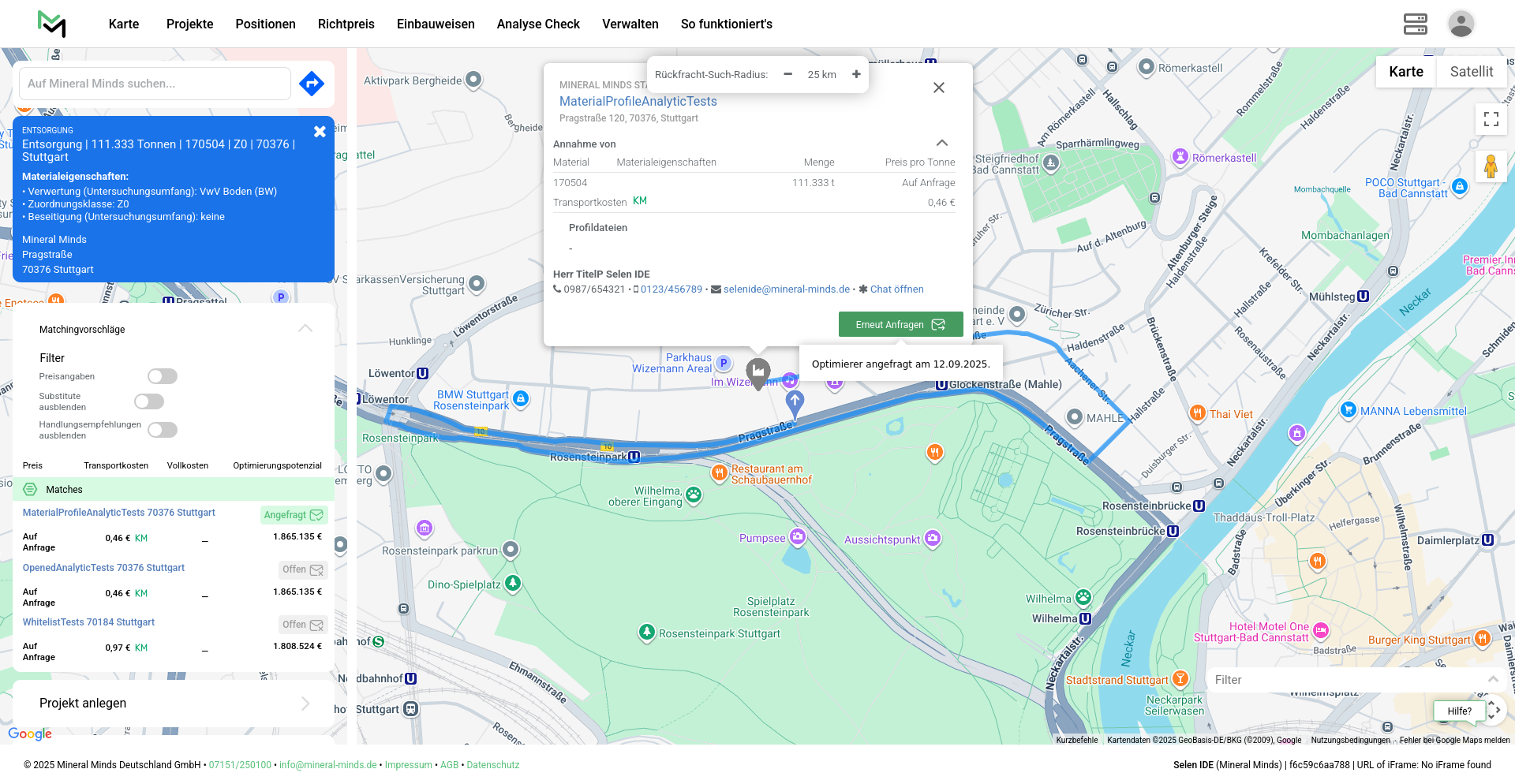The image size is (1515, 784).
Task: Close the blue Entsorgung info card
Action: tap(320, 132)
